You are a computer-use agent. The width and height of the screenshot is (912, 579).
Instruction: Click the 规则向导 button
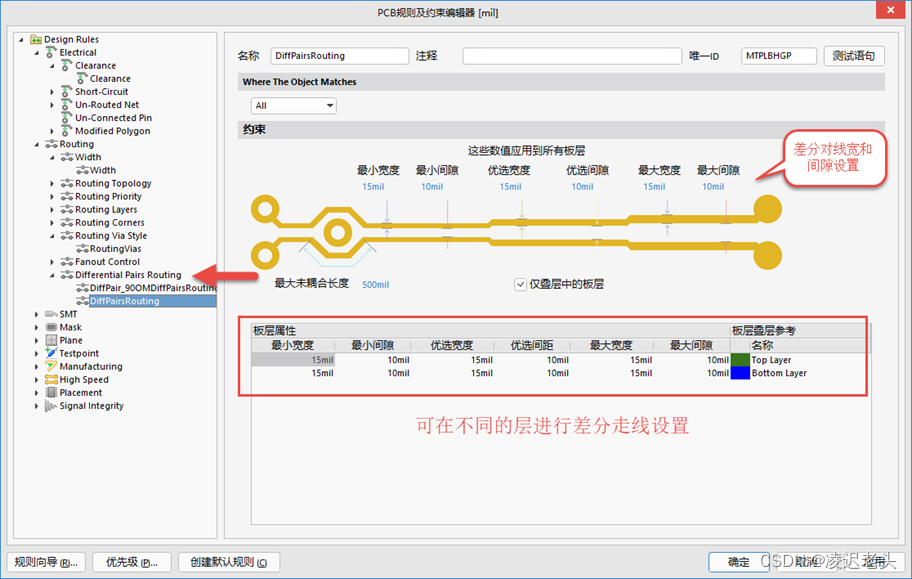pos(46,562)
